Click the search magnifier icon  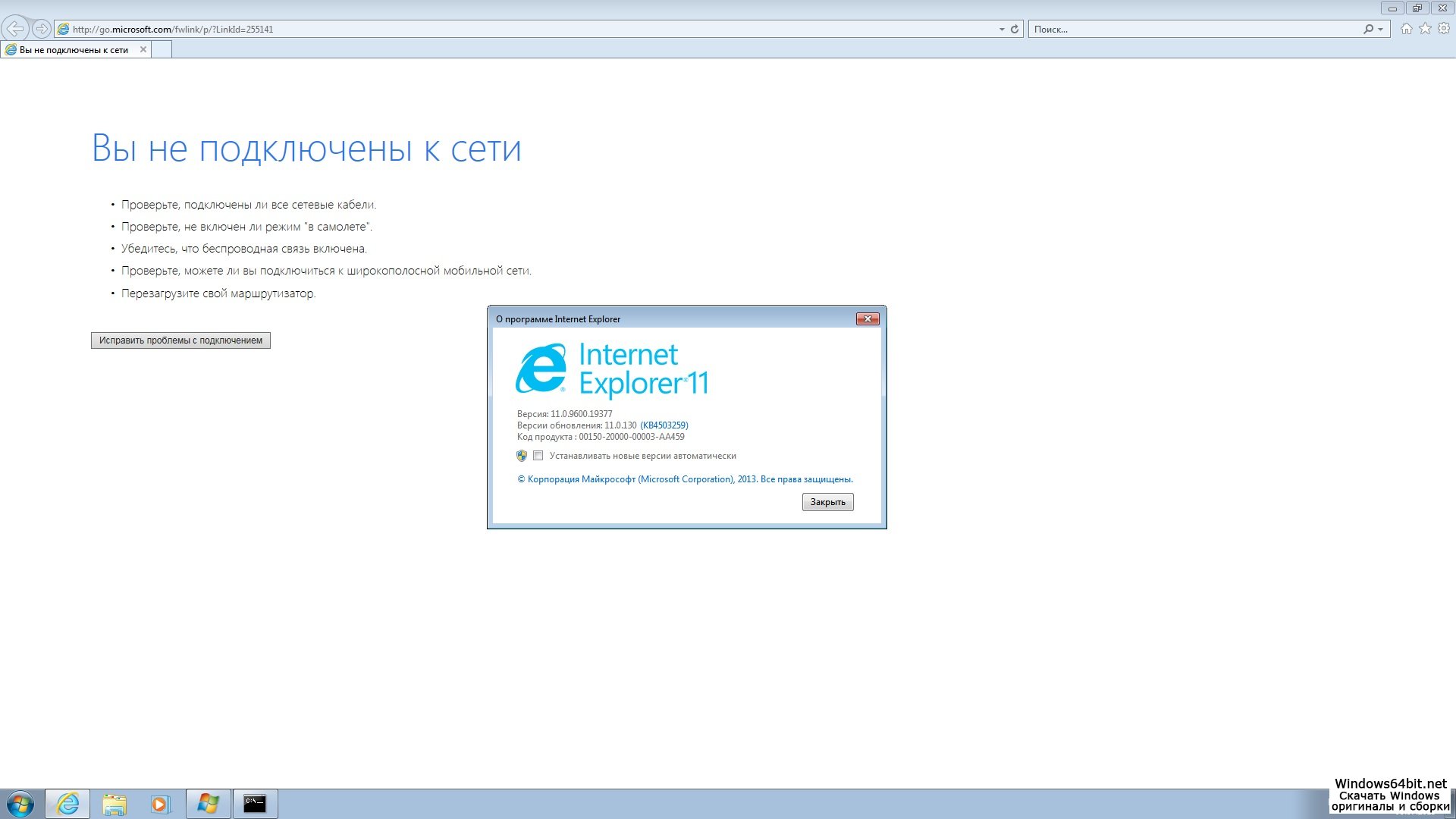click(1368, 29)
